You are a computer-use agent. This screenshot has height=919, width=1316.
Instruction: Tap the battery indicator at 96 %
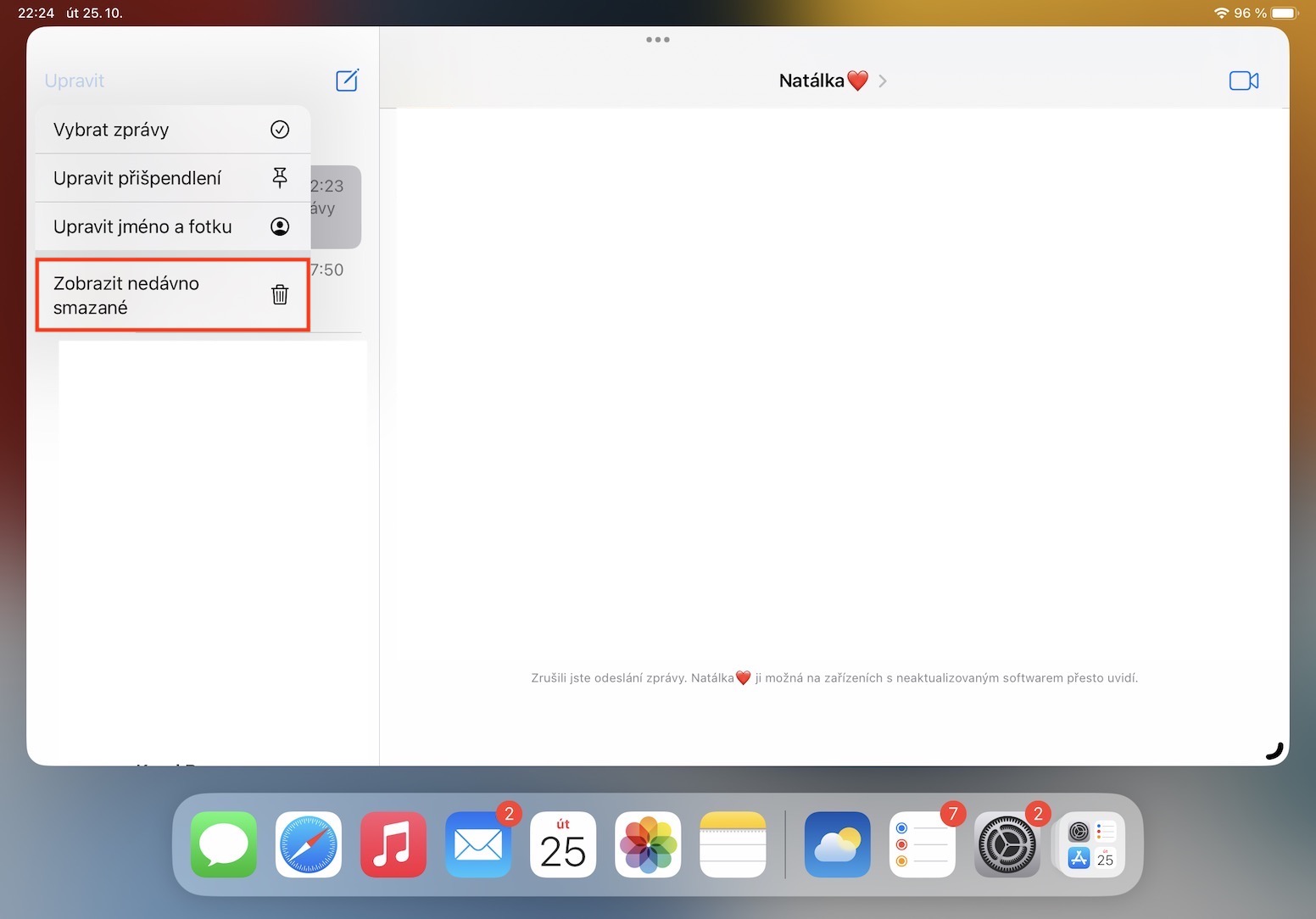point(1284,13)
